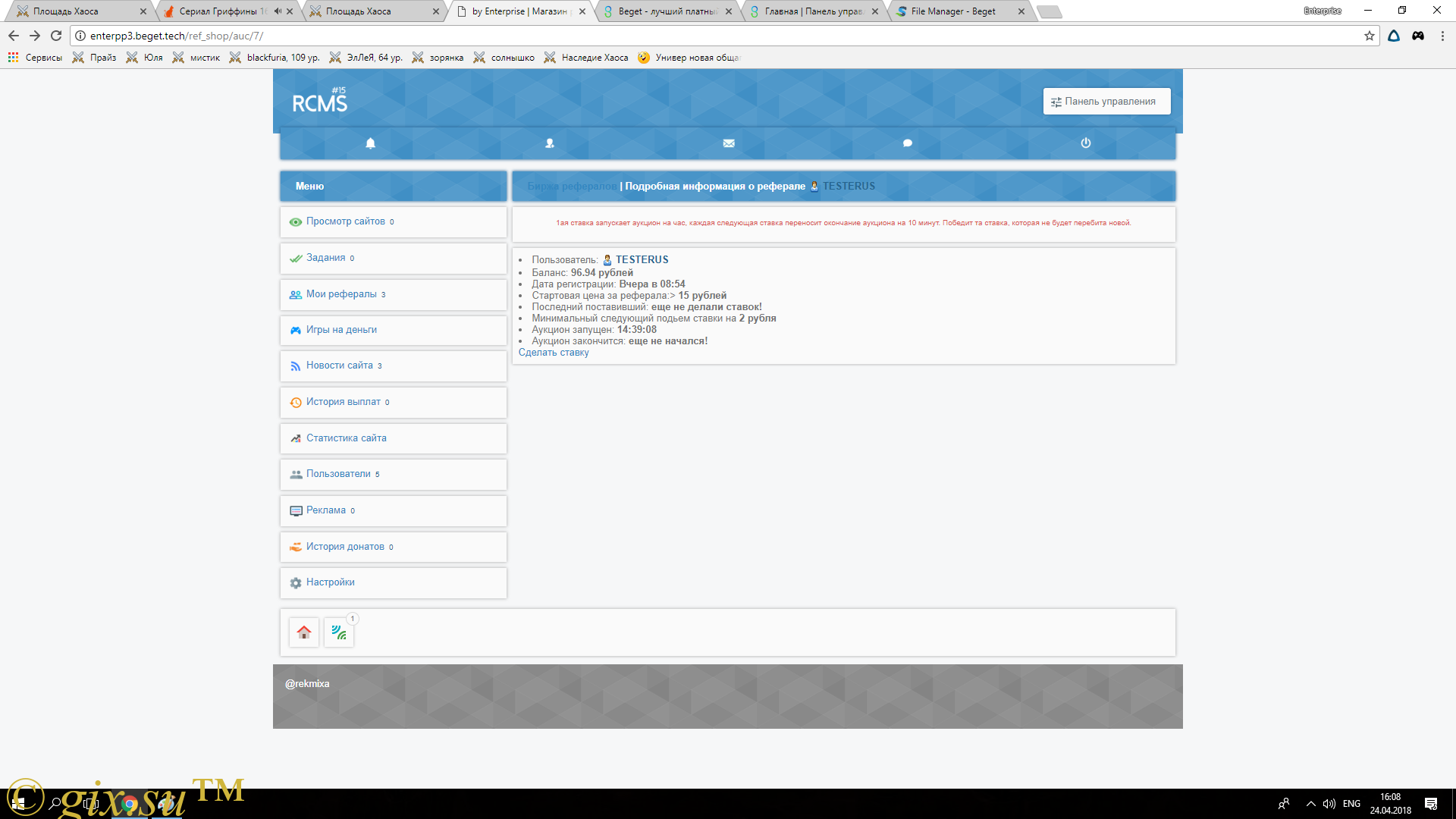Image resolution: width=1456 pixels, height=819 pixels.
Task: Click ENG language indicator
Action: click(1351, 804)
